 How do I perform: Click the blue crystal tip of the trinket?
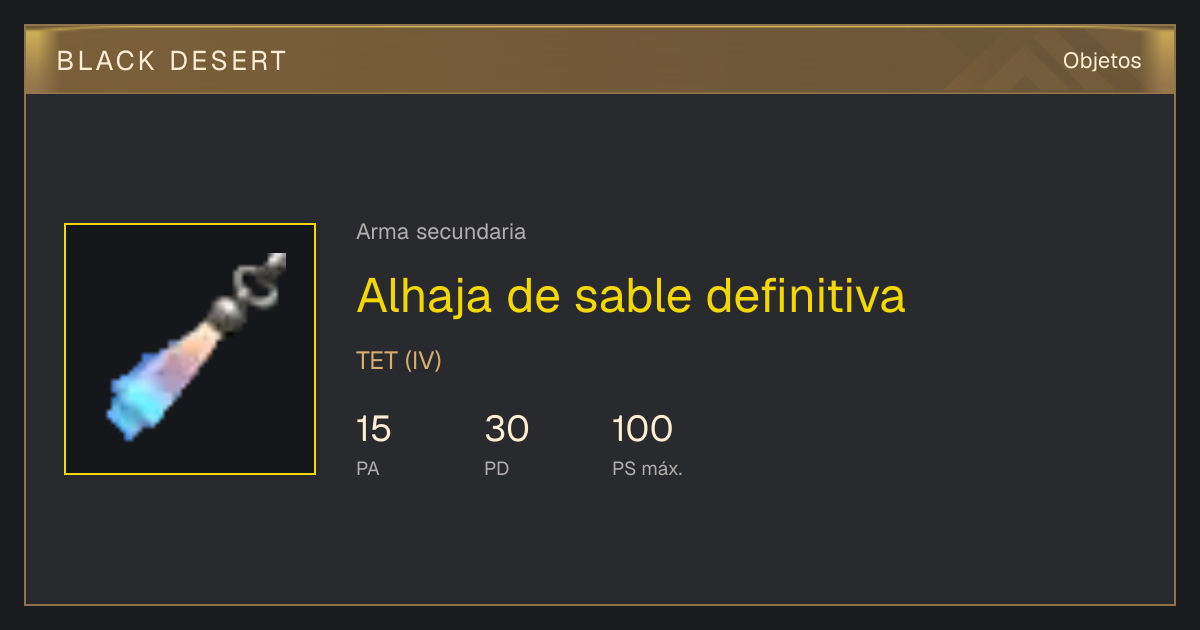134,402
